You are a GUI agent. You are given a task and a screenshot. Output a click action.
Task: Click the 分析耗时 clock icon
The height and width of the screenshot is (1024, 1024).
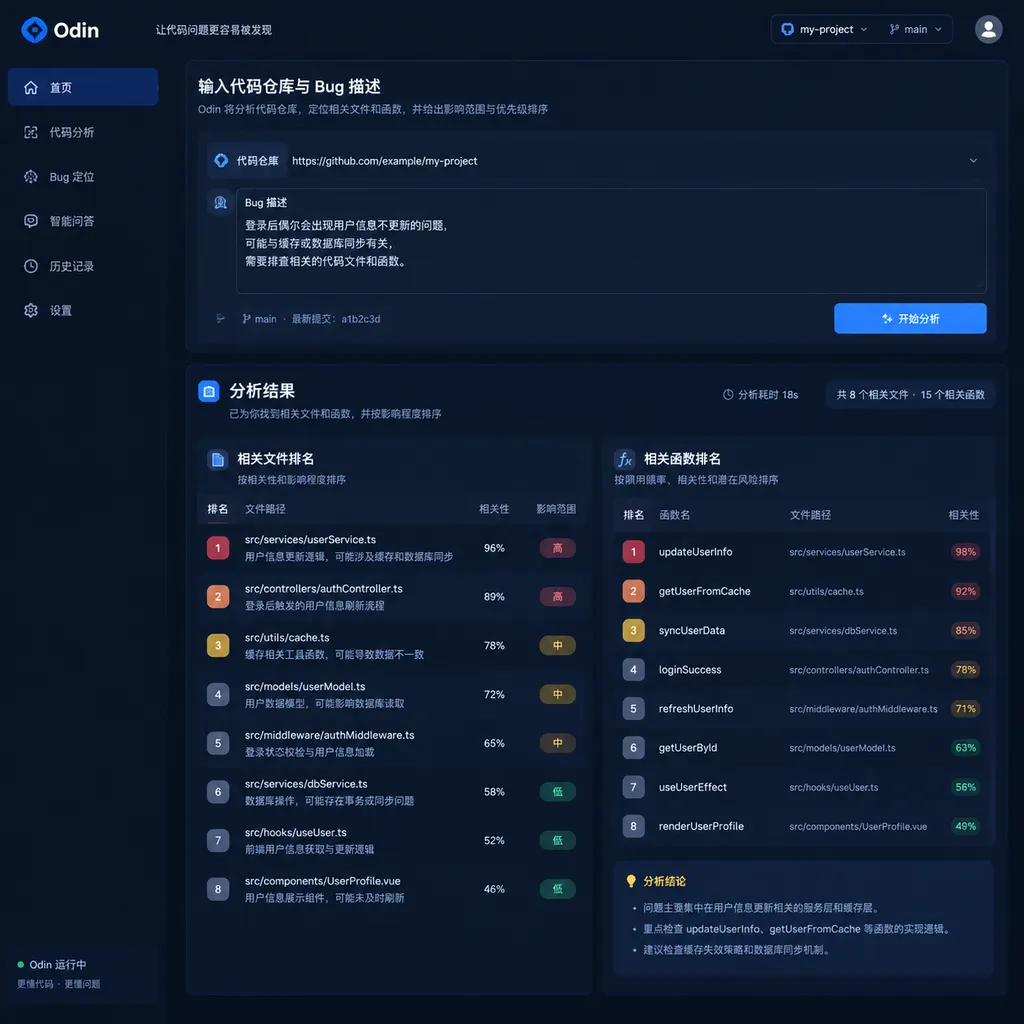coord(728,394)
